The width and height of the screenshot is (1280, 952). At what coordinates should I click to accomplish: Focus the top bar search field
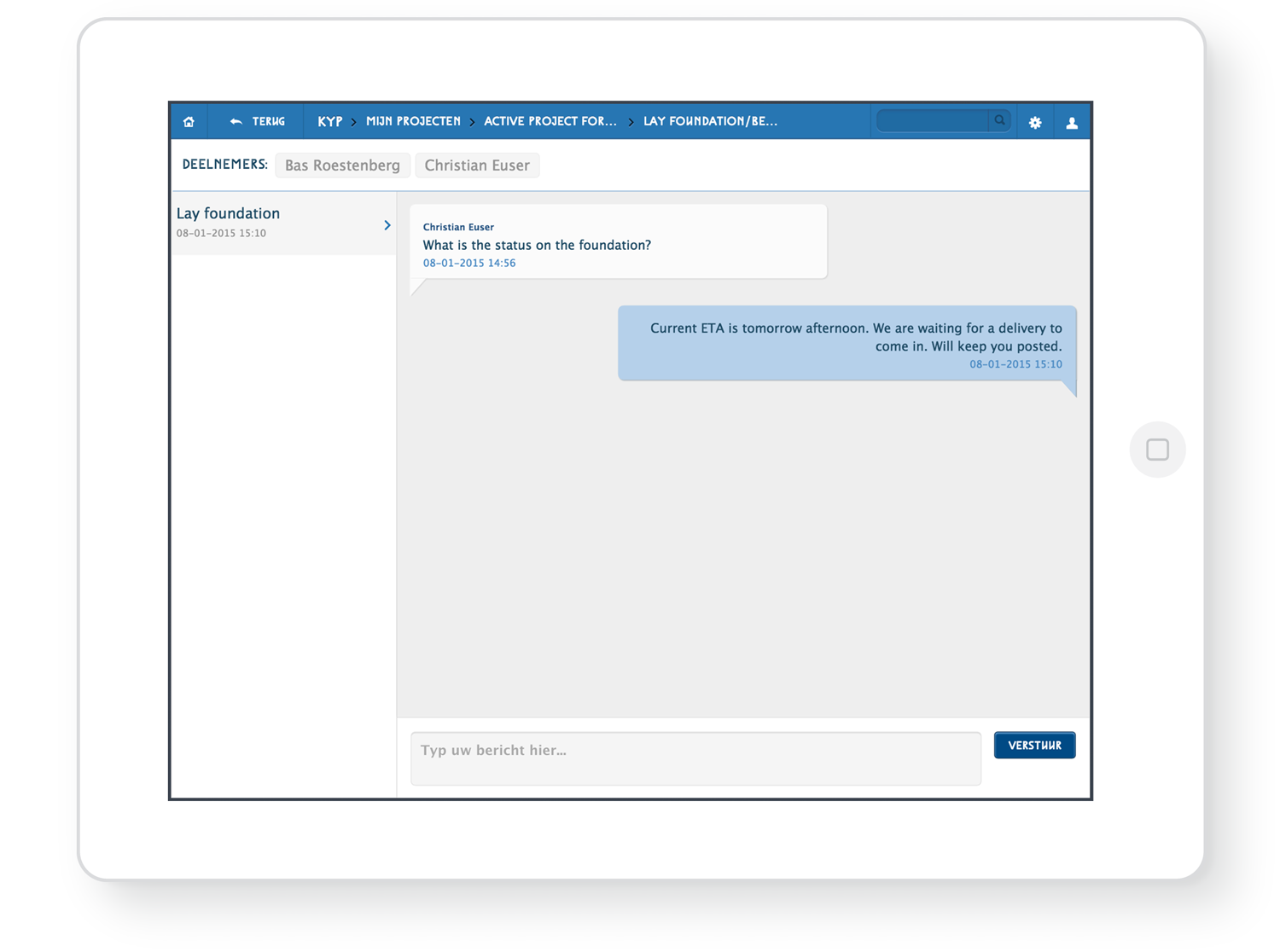pyautogui.click(x=933, y=121)
